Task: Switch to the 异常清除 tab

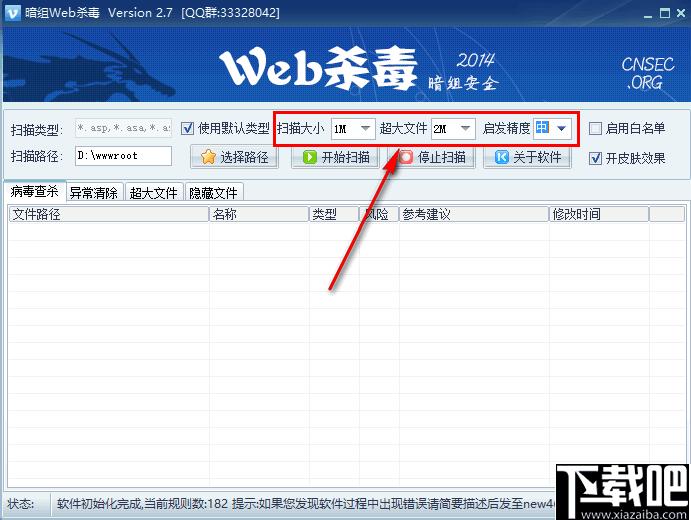Action: point(94,193)
